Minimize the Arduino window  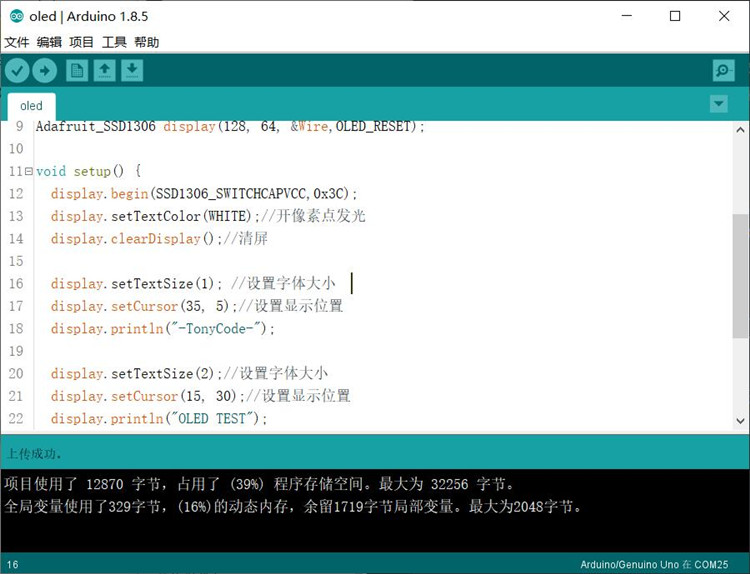[x=627, y=16]
